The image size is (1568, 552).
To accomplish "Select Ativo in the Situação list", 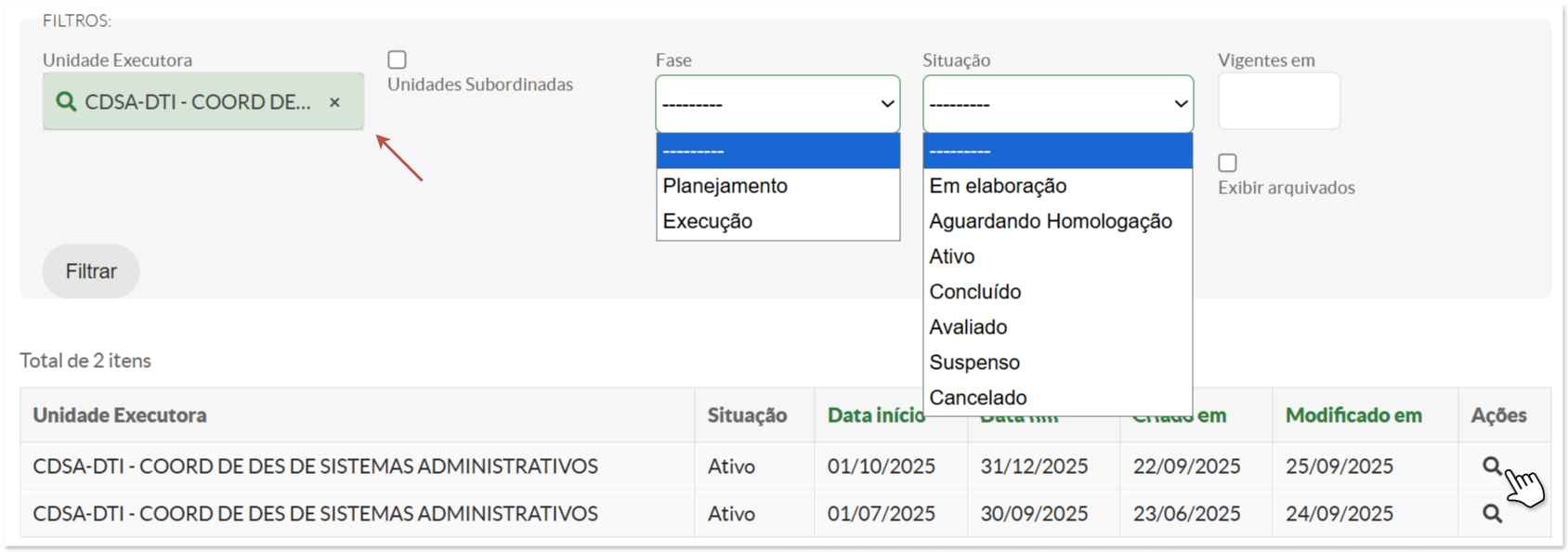I will [952, 256].
